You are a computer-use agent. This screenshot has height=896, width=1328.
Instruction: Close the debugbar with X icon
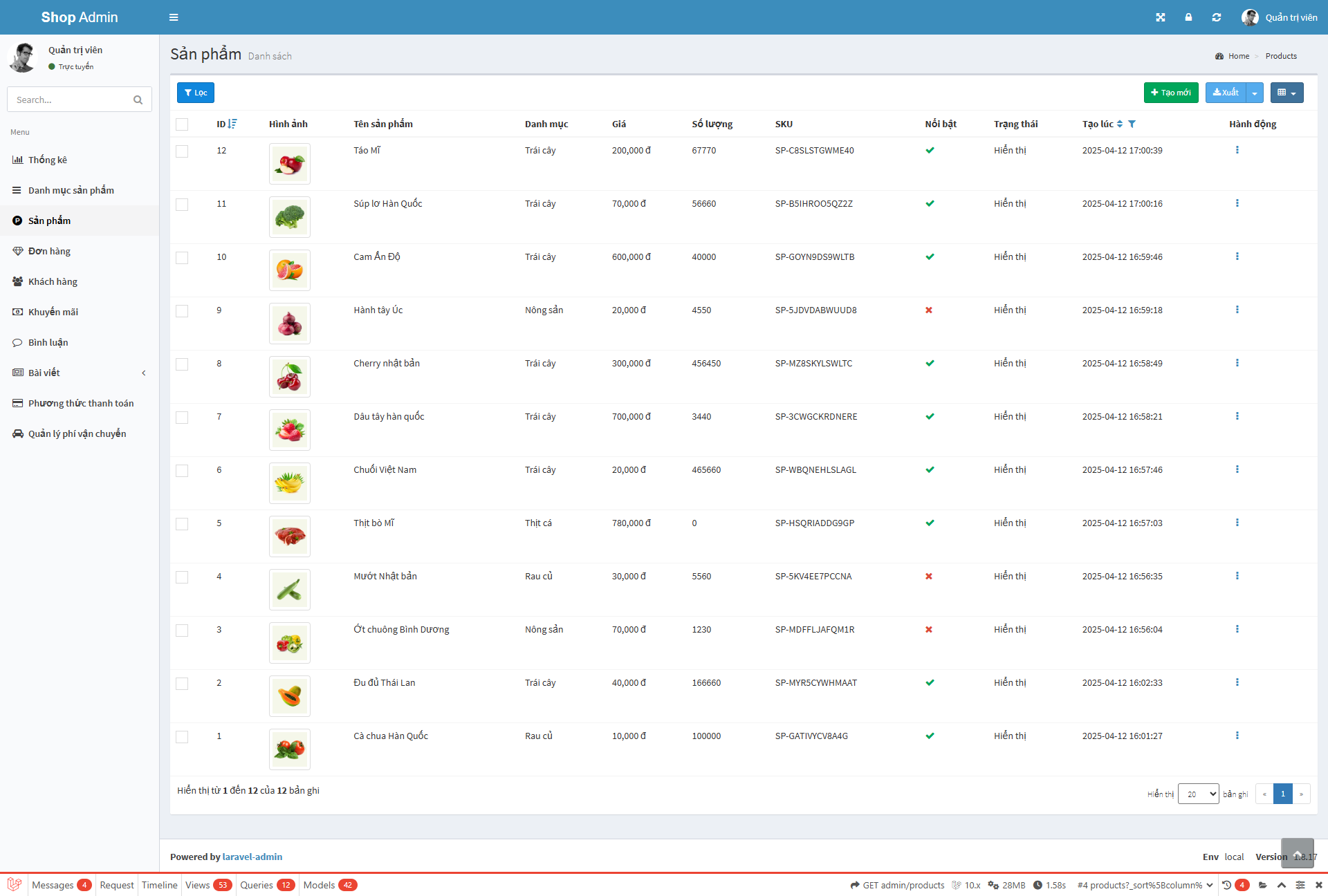click(1318, 885)
